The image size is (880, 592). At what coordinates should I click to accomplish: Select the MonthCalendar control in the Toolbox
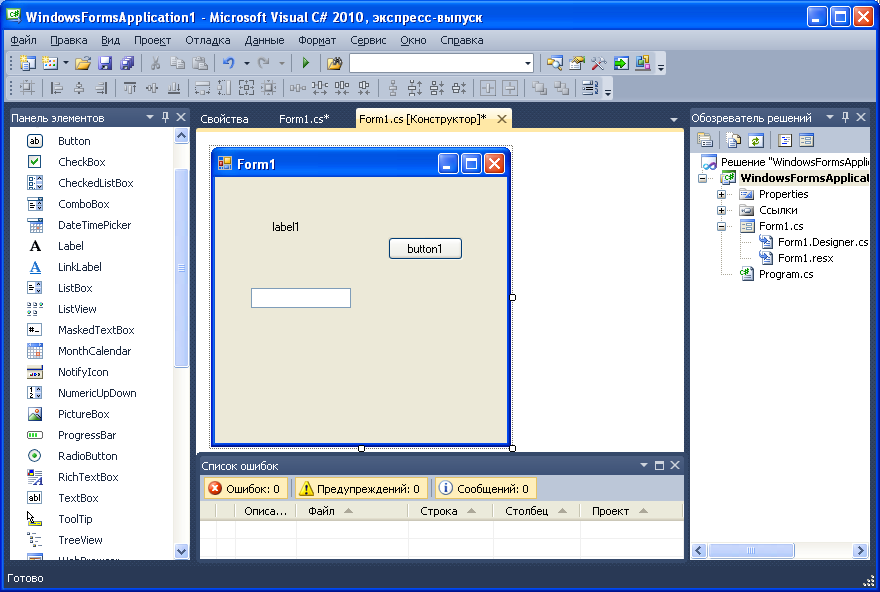[94, 351]
